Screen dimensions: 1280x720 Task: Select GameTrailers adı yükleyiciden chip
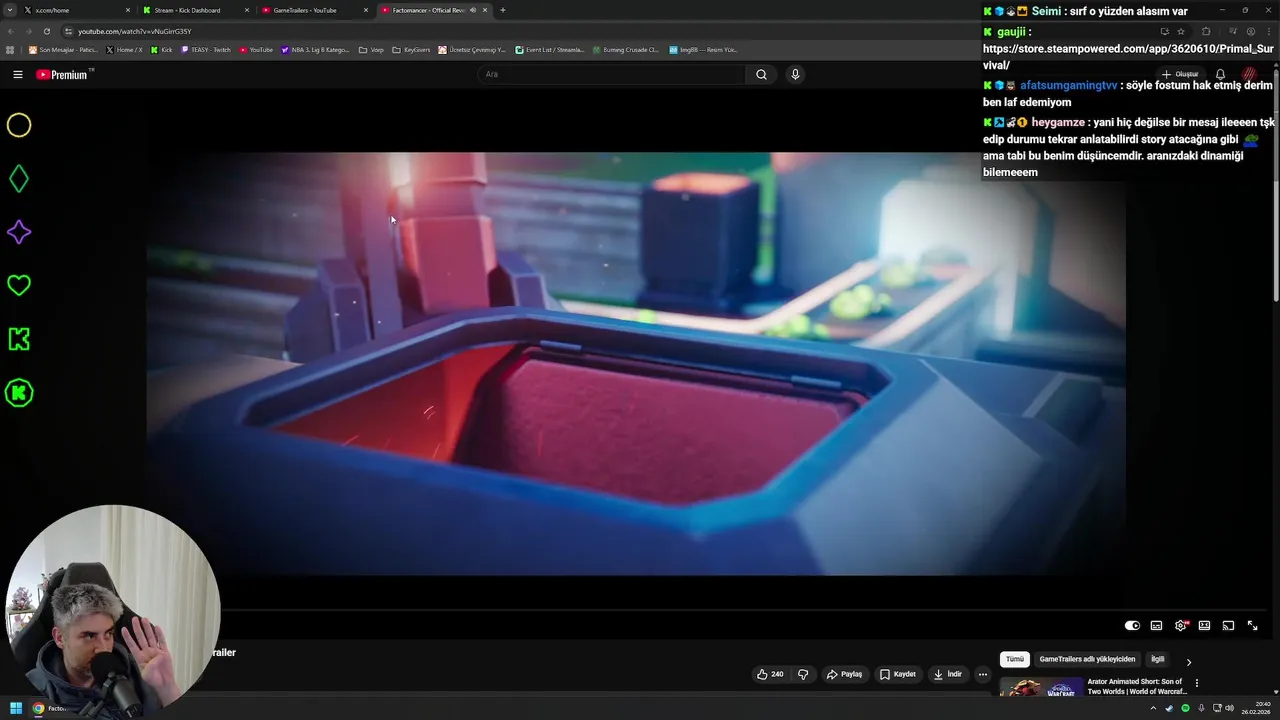point(1087,660)
